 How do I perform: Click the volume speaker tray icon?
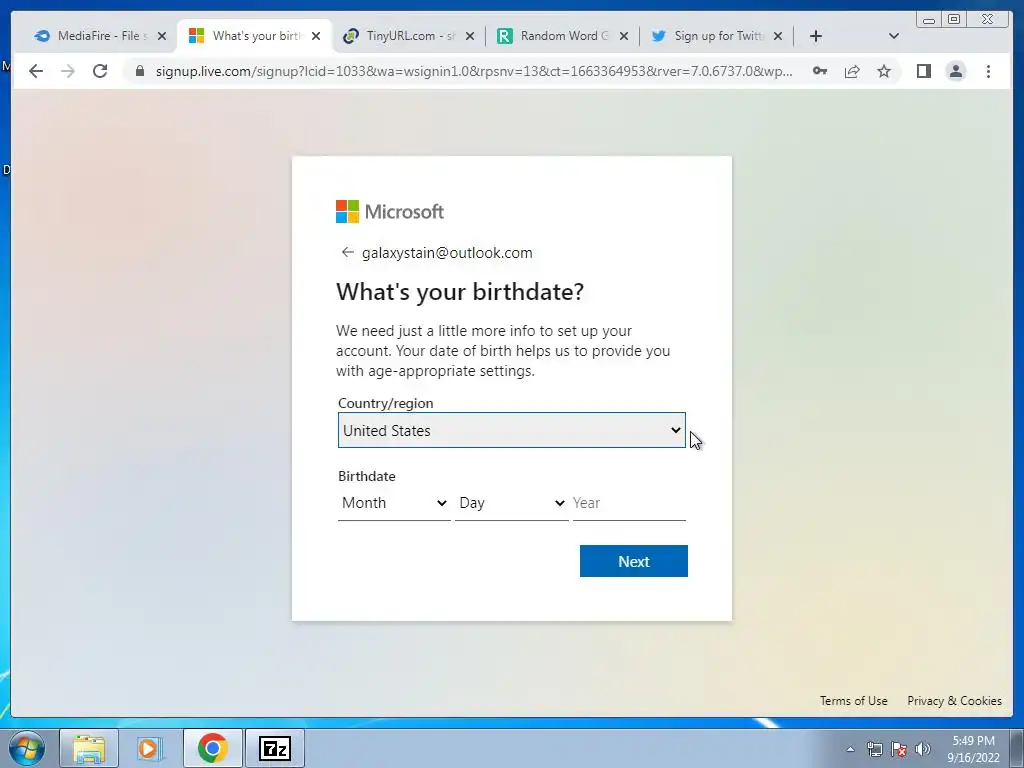[923, 749]
